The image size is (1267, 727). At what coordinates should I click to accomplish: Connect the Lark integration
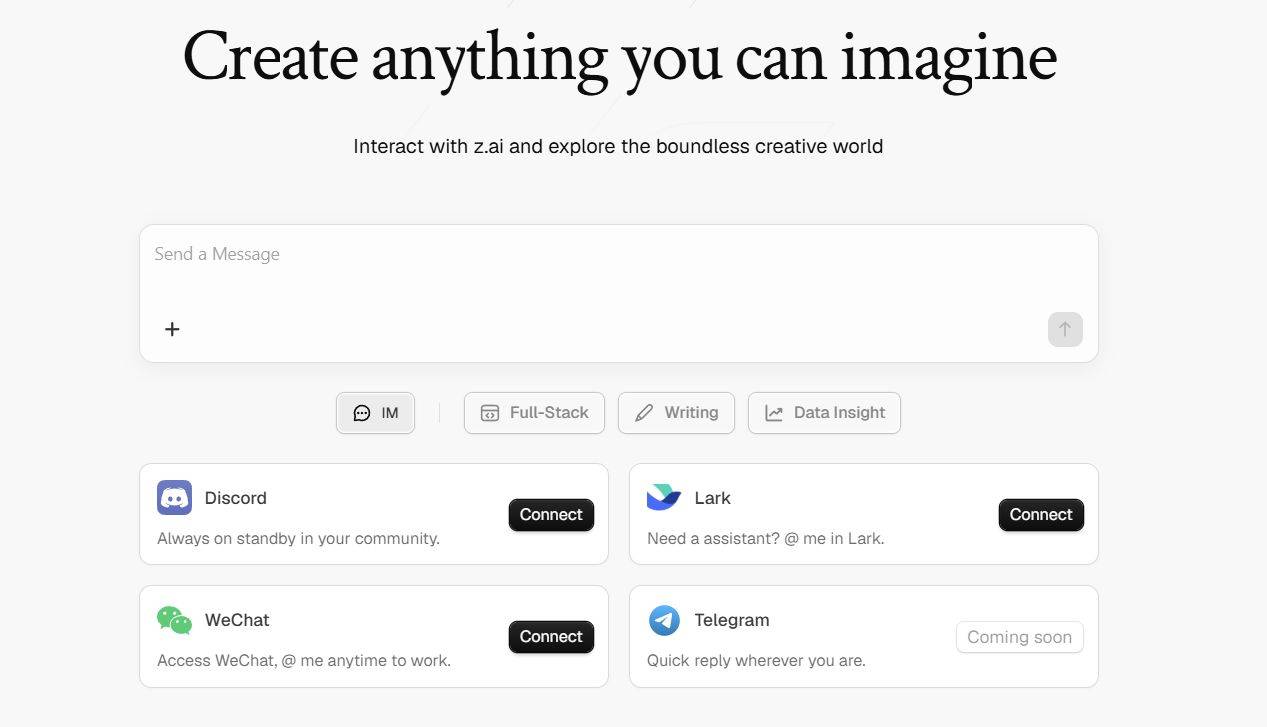click(x=1041, y=515)
